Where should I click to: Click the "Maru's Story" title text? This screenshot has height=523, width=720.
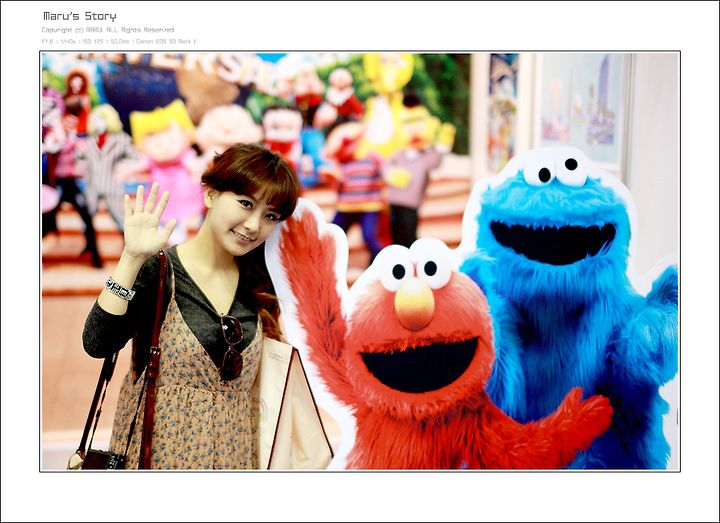point(79,17)
